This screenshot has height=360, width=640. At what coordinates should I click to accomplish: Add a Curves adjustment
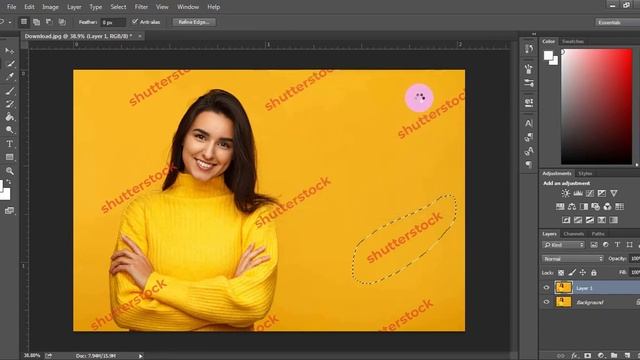click(590, 193)
